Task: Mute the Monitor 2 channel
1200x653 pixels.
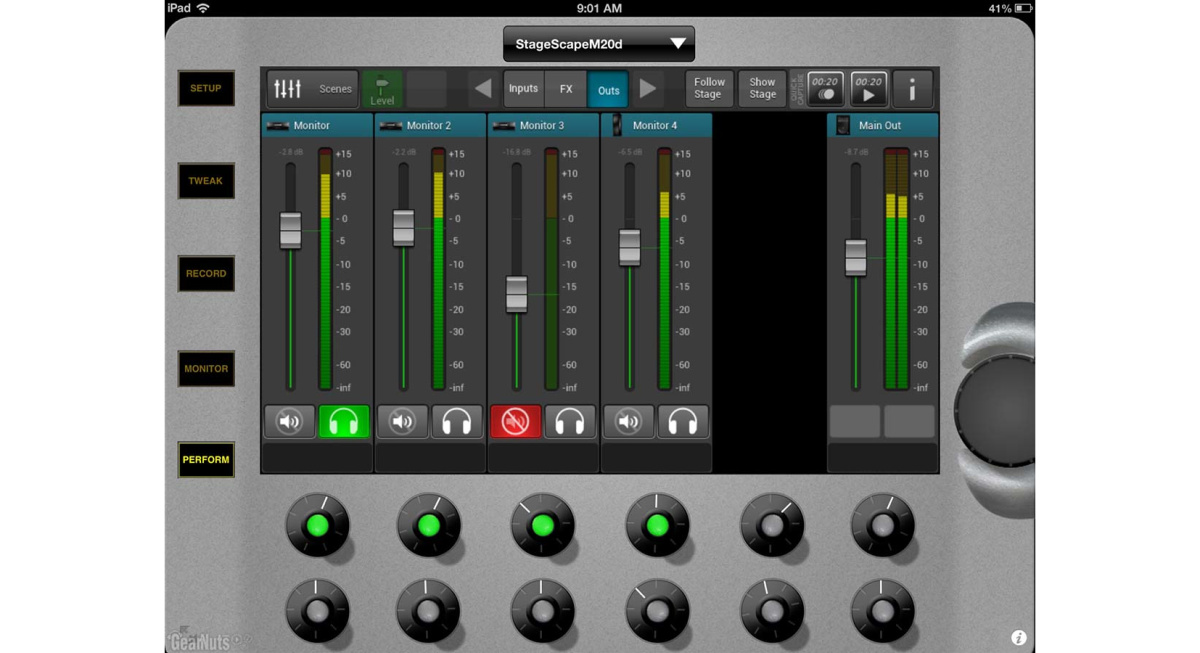Action: point(402,422)
